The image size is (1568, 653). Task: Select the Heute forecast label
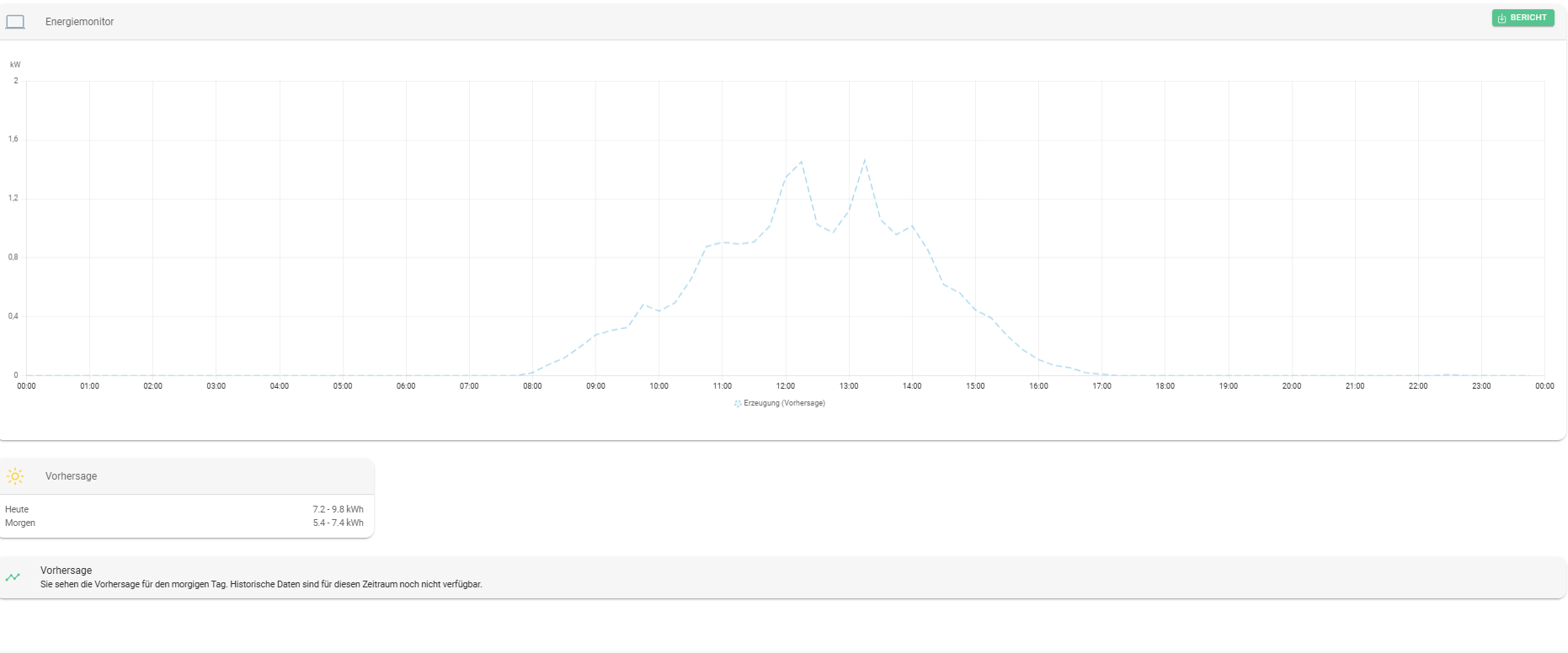17,509
